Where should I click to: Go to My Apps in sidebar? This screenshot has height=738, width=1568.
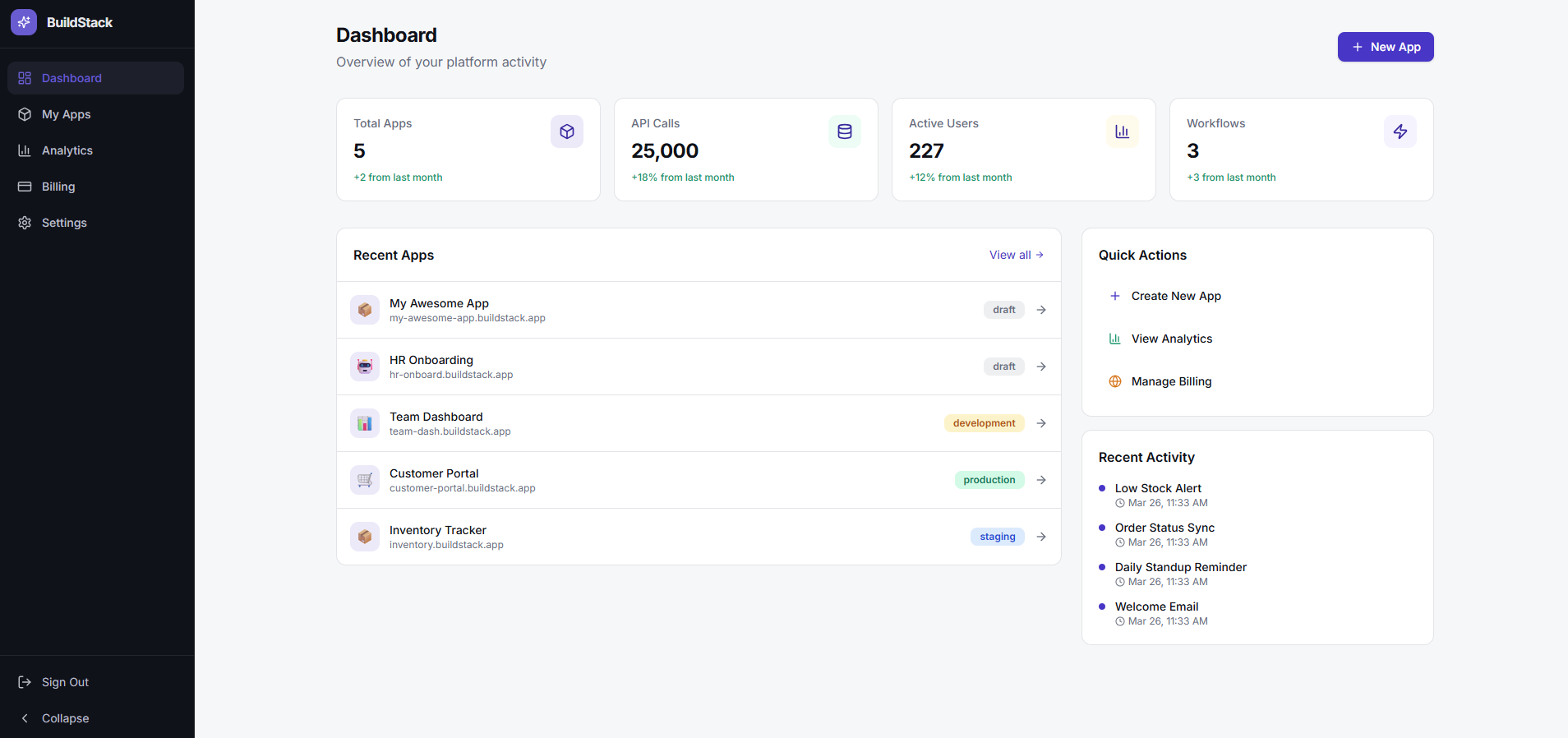(x=95, y=114)
